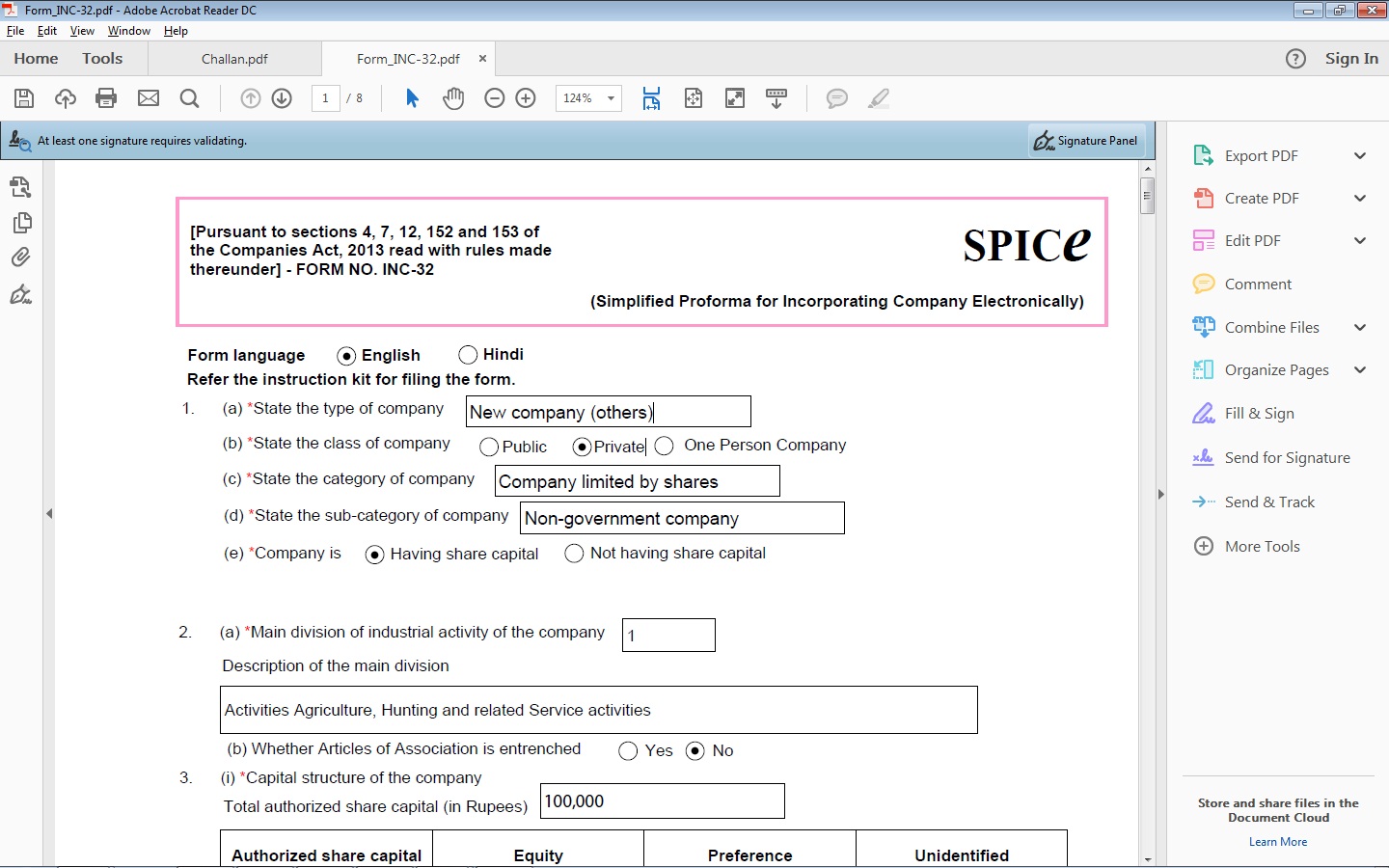Select Public as class of company

click(x=489, y=447)
